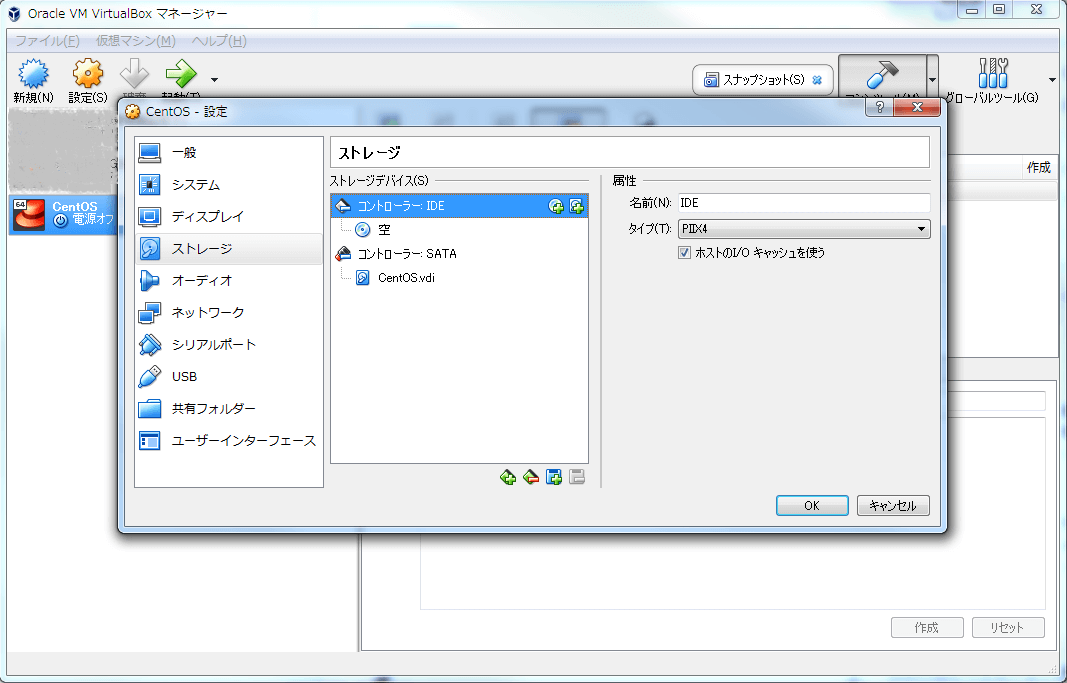
Task: Start VM with green arrow icon
Action: [181, 73]
